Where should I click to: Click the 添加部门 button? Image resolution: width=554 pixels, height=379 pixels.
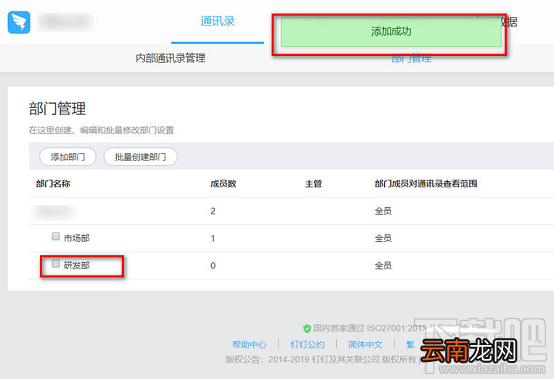(68, 157)
